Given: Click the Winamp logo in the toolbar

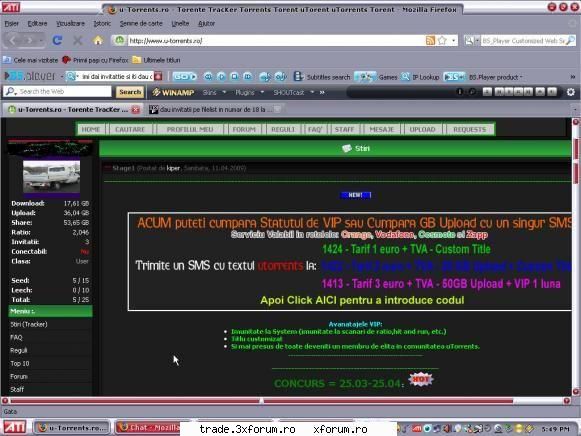Looking at the screenshot, I should [x=173, y=92].
